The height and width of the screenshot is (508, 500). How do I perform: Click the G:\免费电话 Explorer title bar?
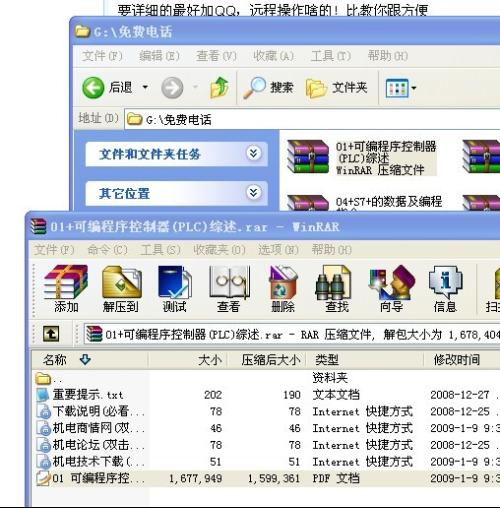(x=286, y=32)
